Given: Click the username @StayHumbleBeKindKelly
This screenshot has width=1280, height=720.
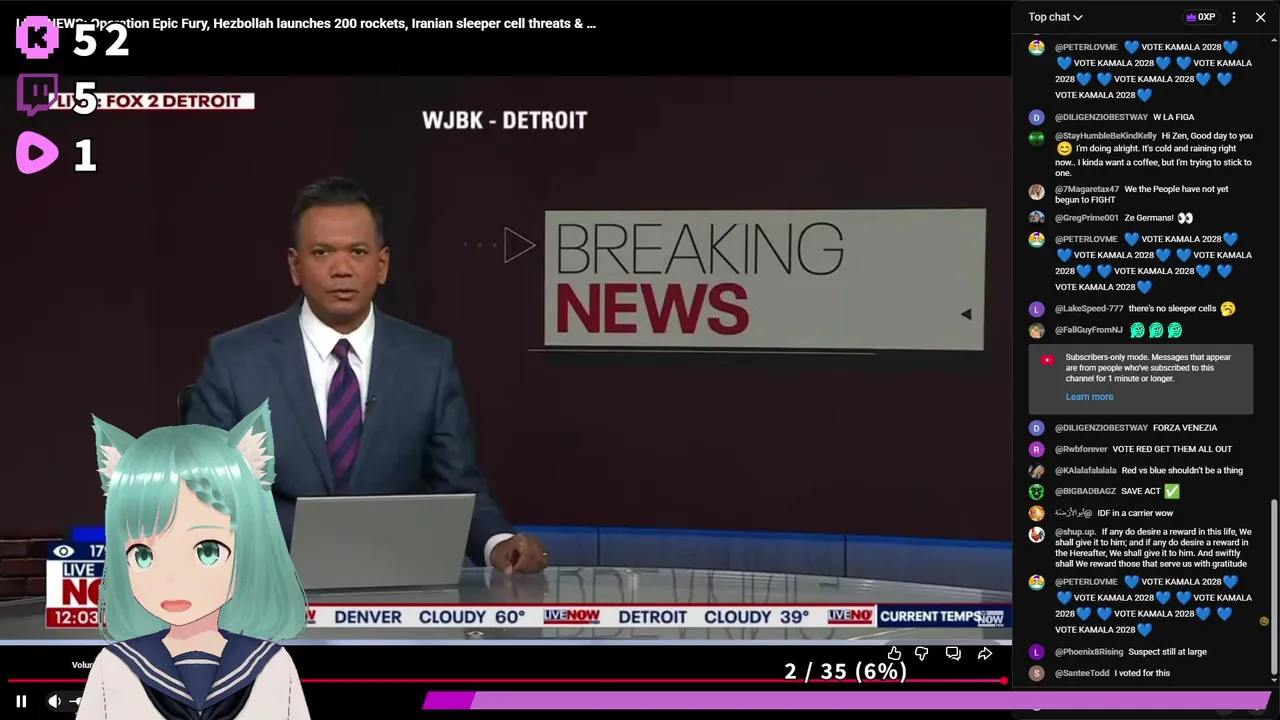Looking at the screenshot, I should [1105, 136].
